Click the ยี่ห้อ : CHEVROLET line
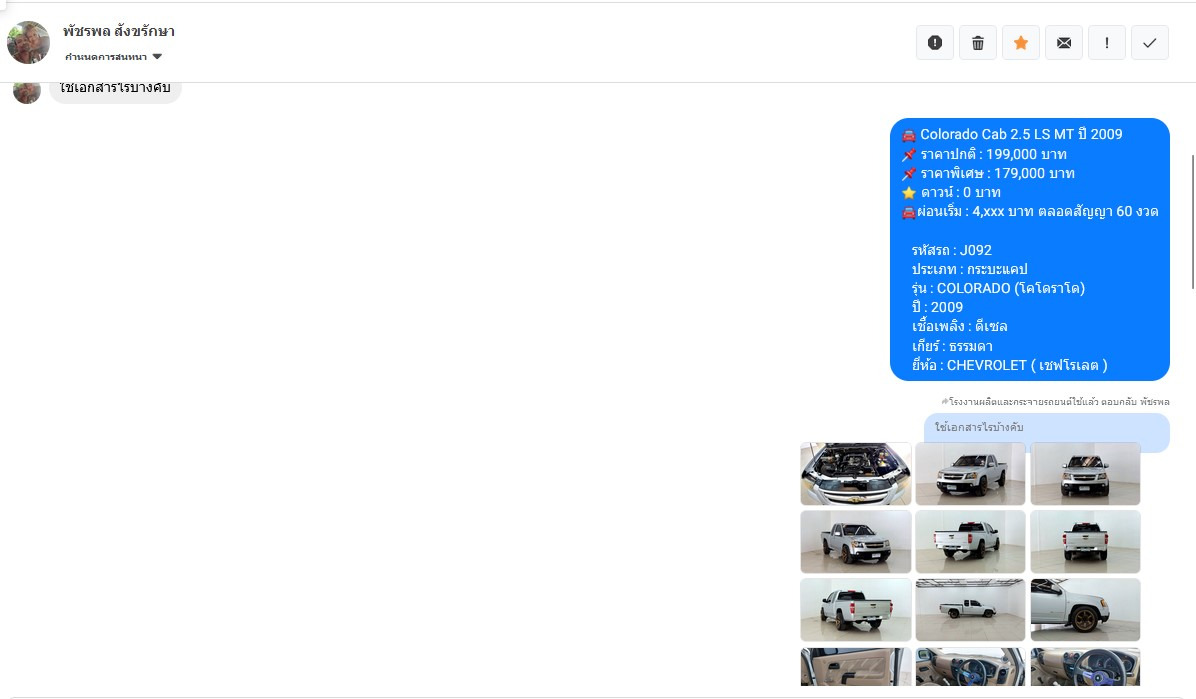 pos(1009,366)
